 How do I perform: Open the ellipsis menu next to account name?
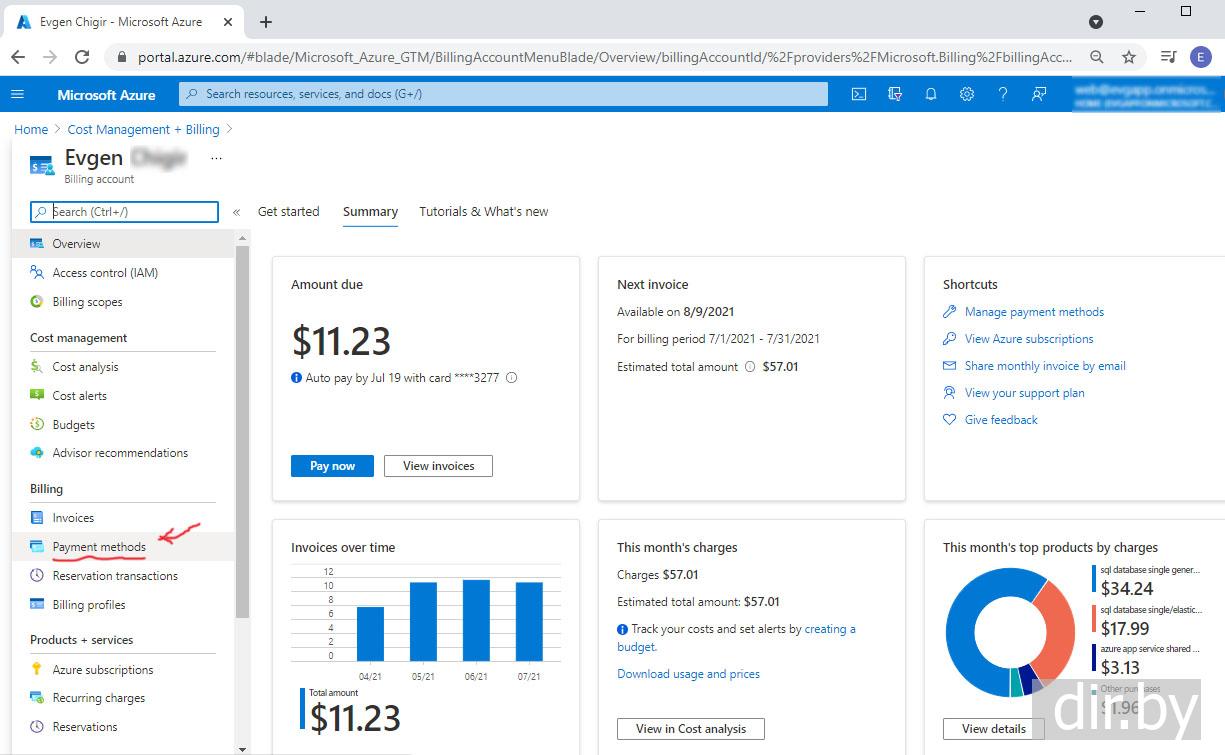(x=216, y=158)
